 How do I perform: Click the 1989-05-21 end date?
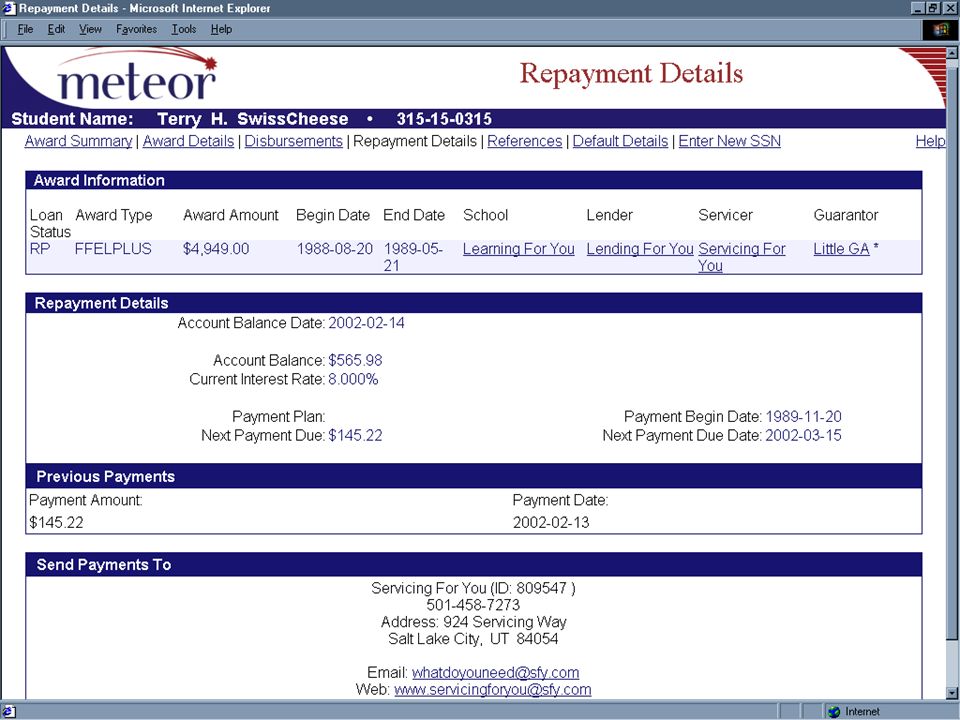413,257
